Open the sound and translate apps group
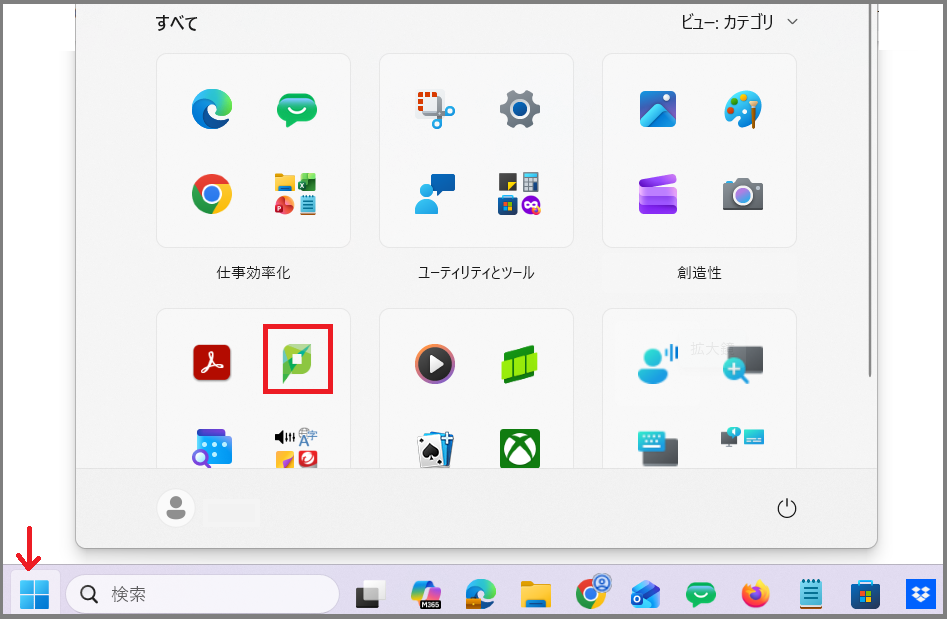This screenshot has height=619, width=947. coord(297,448)
